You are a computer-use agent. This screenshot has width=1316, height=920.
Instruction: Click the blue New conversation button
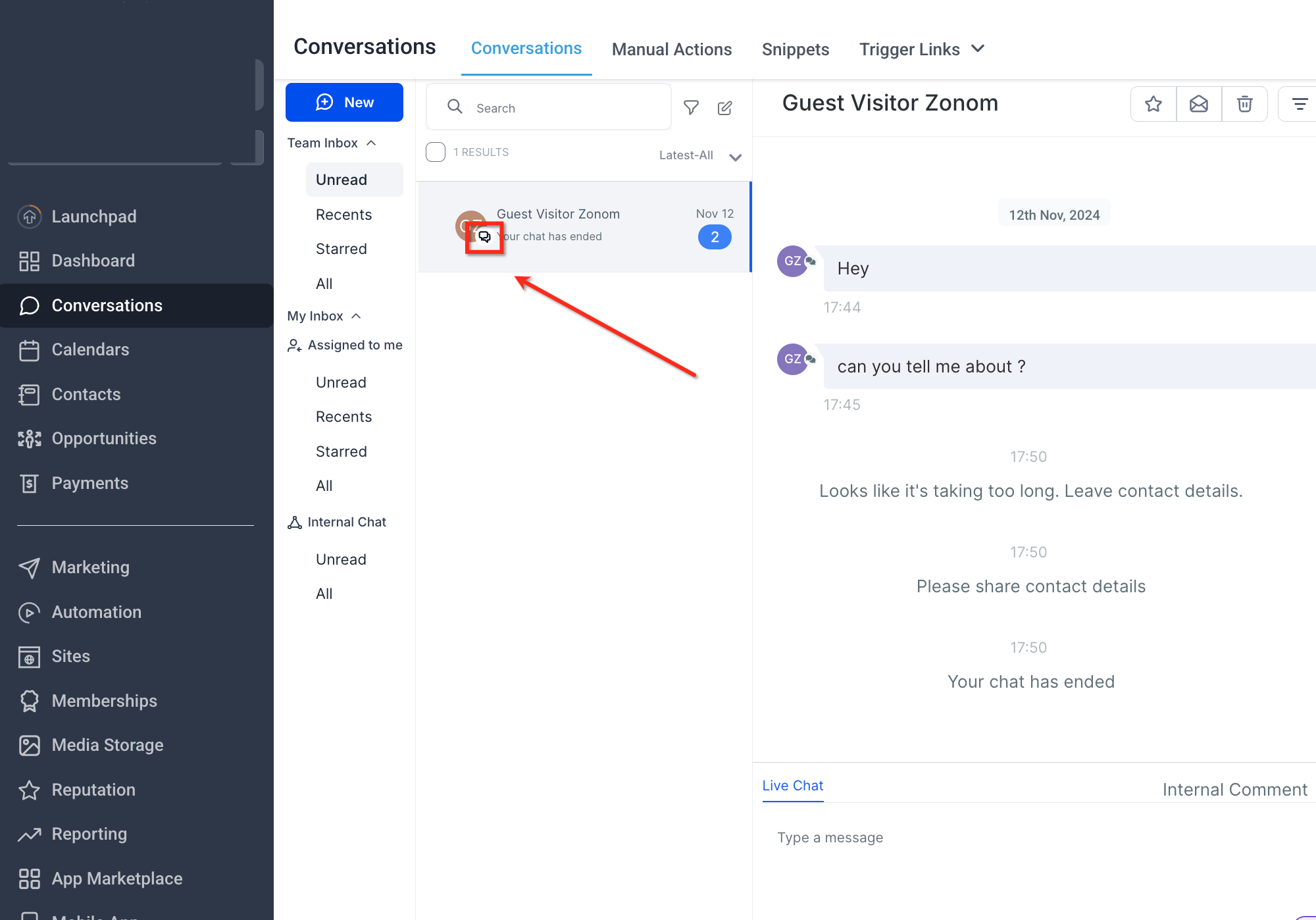(x=344, y=102)
